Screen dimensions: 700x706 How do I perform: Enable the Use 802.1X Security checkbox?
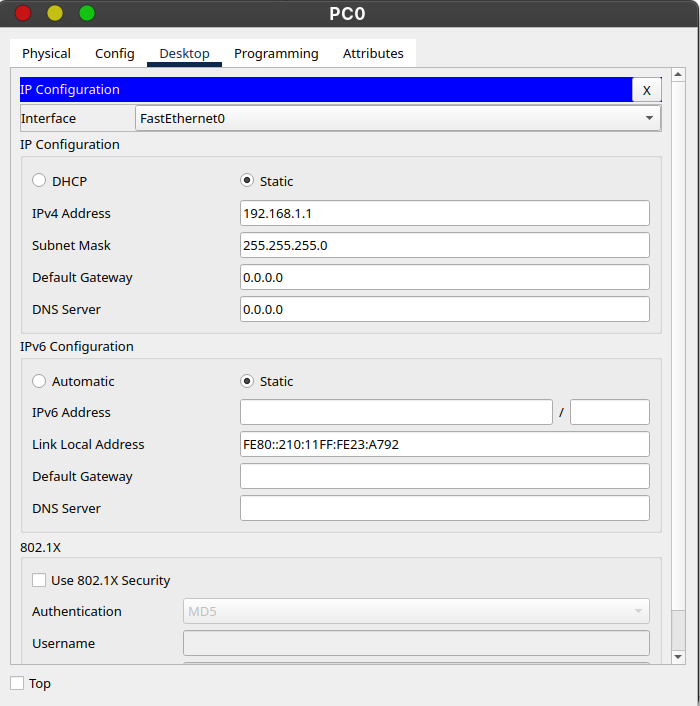point(39,580)
